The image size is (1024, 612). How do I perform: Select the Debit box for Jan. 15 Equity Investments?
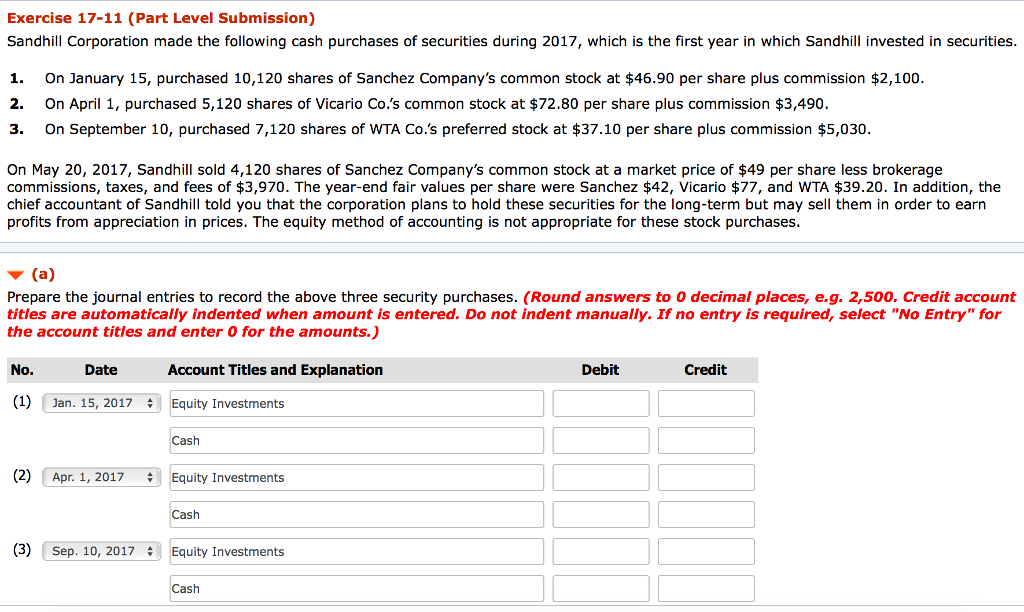tap(600, 403)
